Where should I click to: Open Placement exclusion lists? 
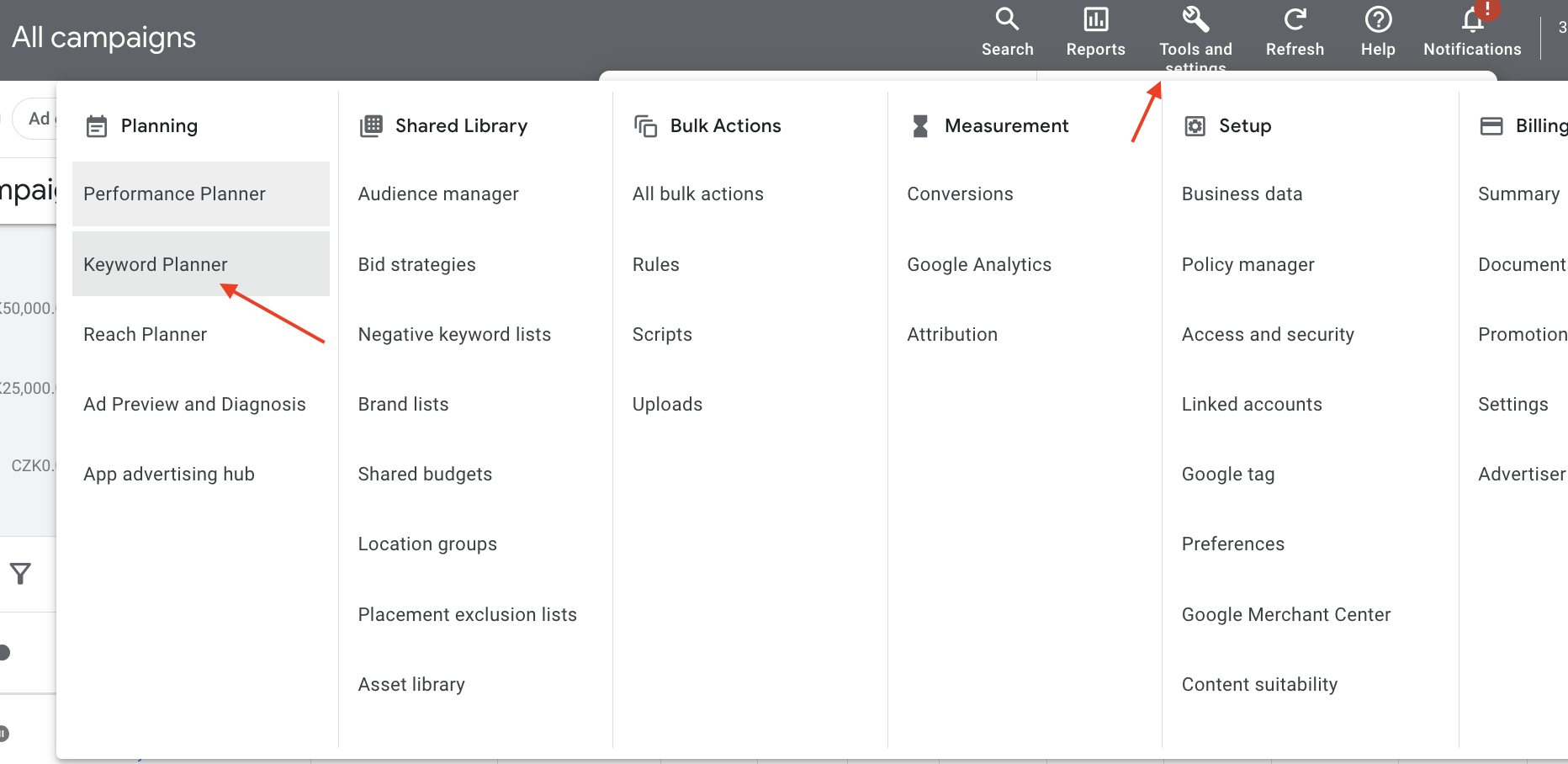tap(467, 615)
